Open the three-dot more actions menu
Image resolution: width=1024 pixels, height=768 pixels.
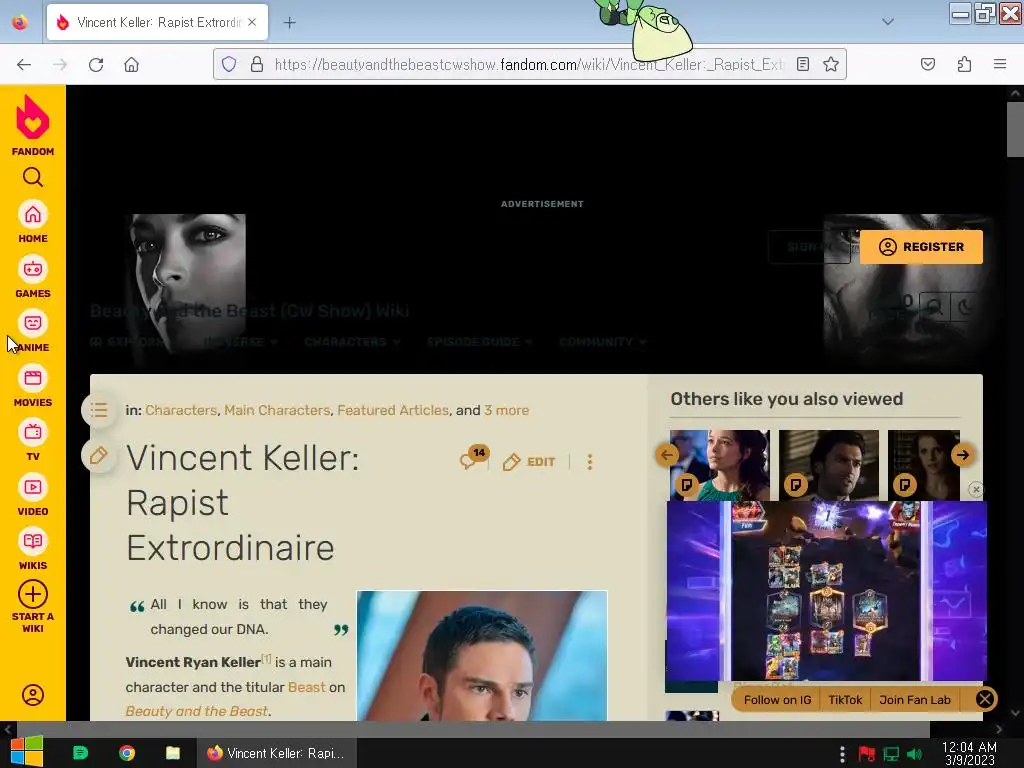[x=590, y=462]
